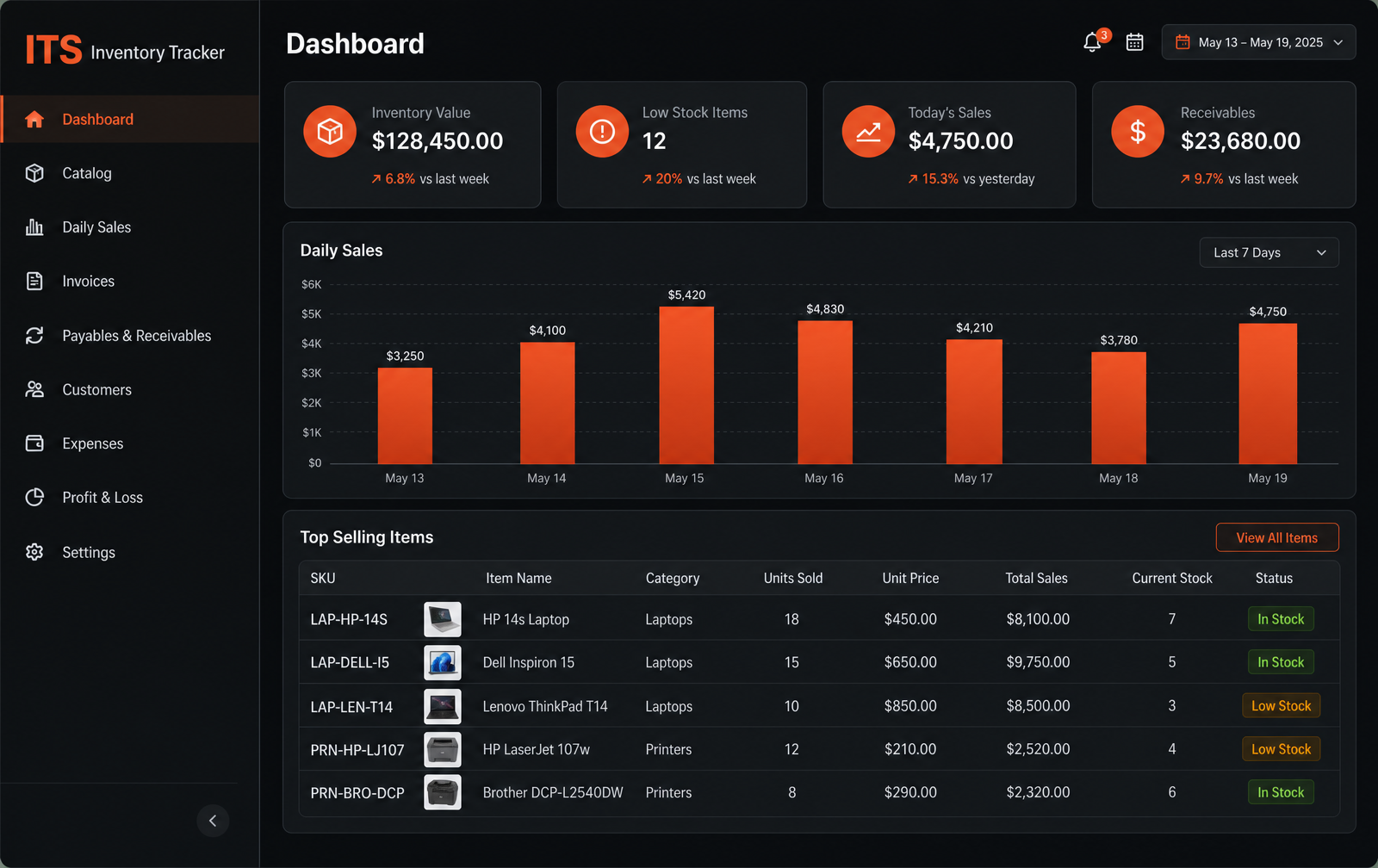Click item name Lenovo ThinkPad T14
This screenshot has height=868, width=1378.
[545, 706]
